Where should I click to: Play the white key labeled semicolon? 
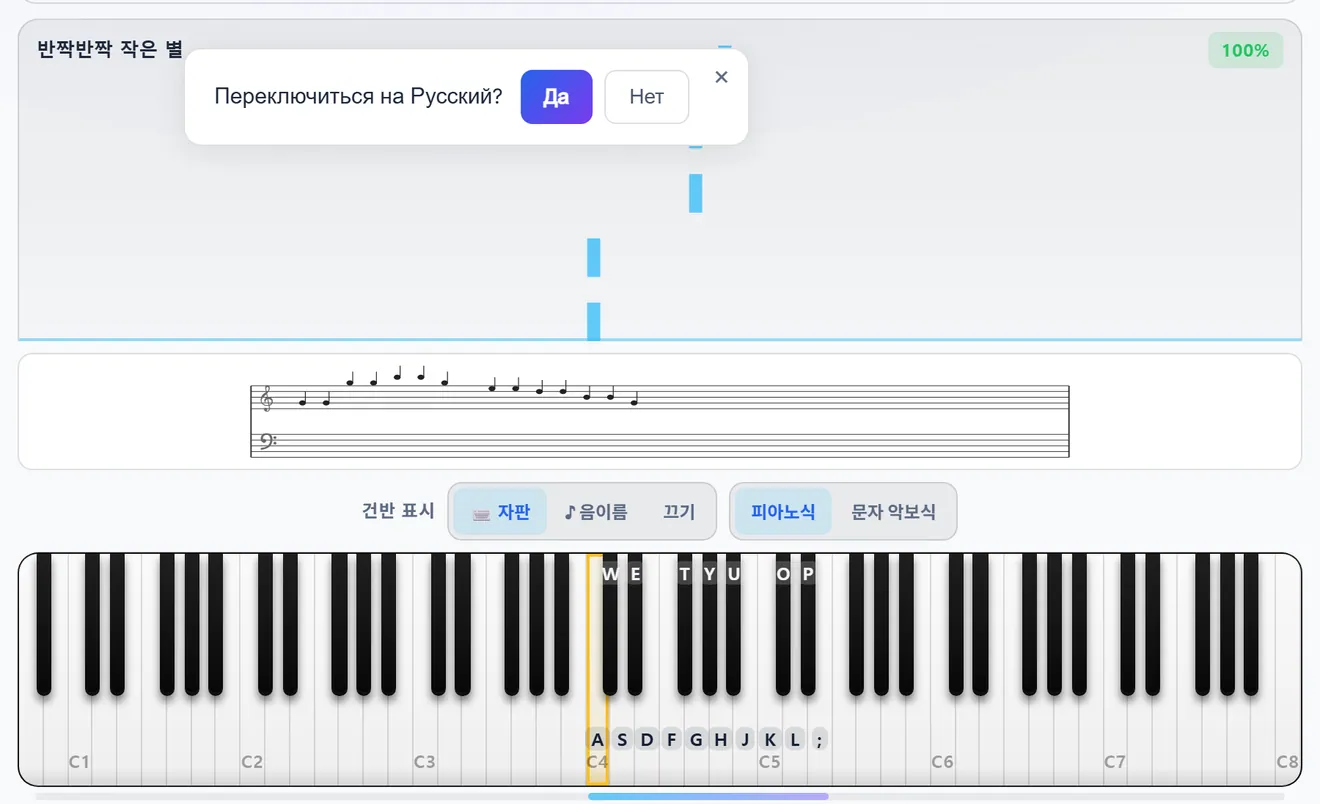coord(819,740)
